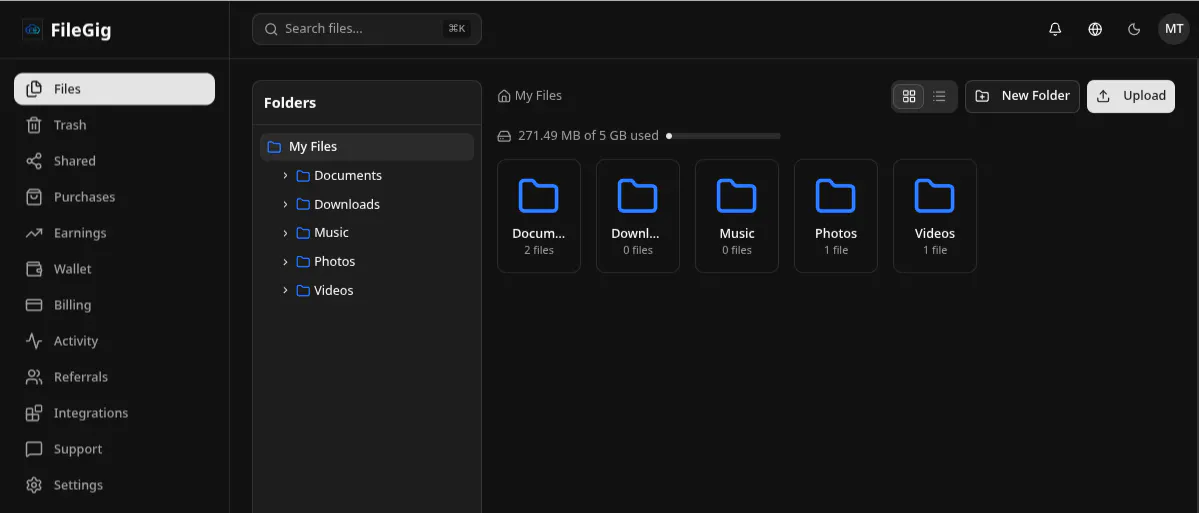Expand the Downloads tree chevron
The width and height of the screenshot is (1199, 513).
(285, 204)
